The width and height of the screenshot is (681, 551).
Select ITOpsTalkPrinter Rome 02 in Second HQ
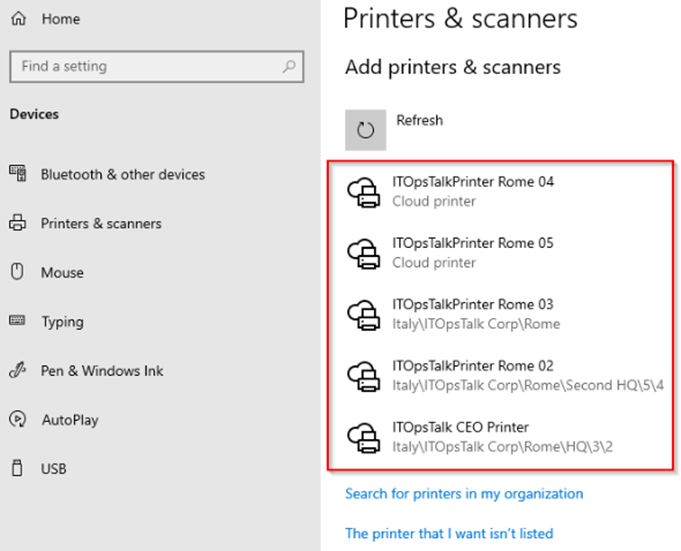pyautogui.click(x=500, y=376)
